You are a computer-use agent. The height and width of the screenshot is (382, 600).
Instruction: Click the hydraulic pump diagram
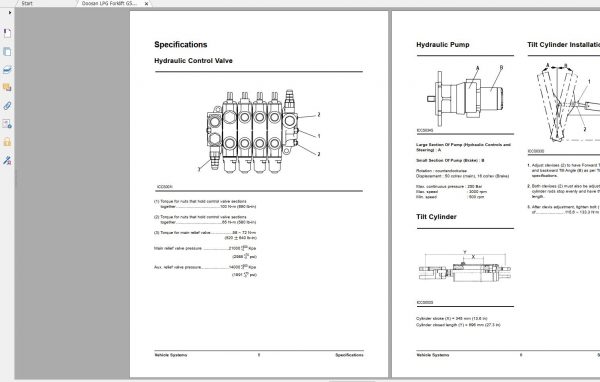[466, 96]
